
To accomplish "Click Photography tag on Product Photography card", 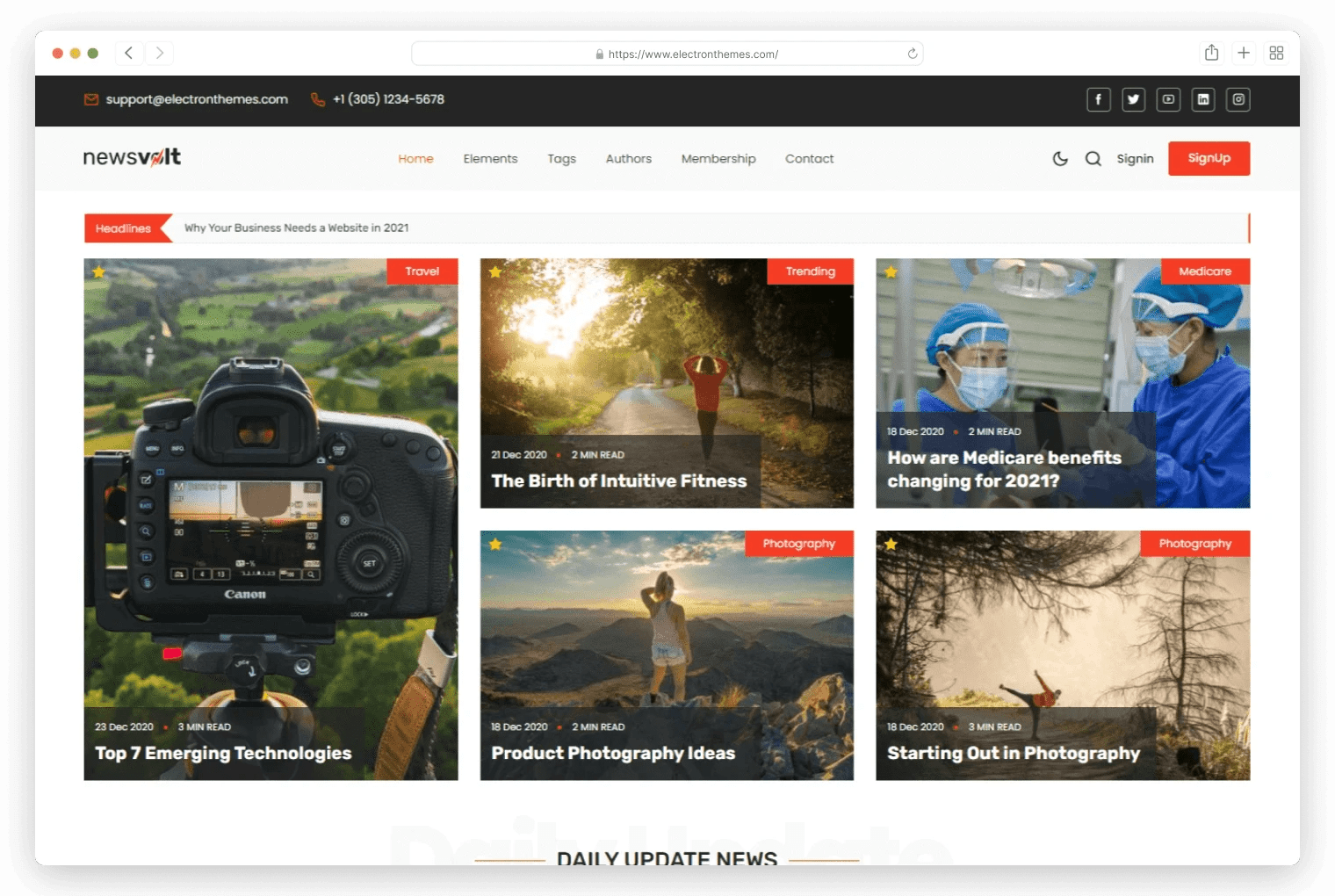I will point(798,544).
